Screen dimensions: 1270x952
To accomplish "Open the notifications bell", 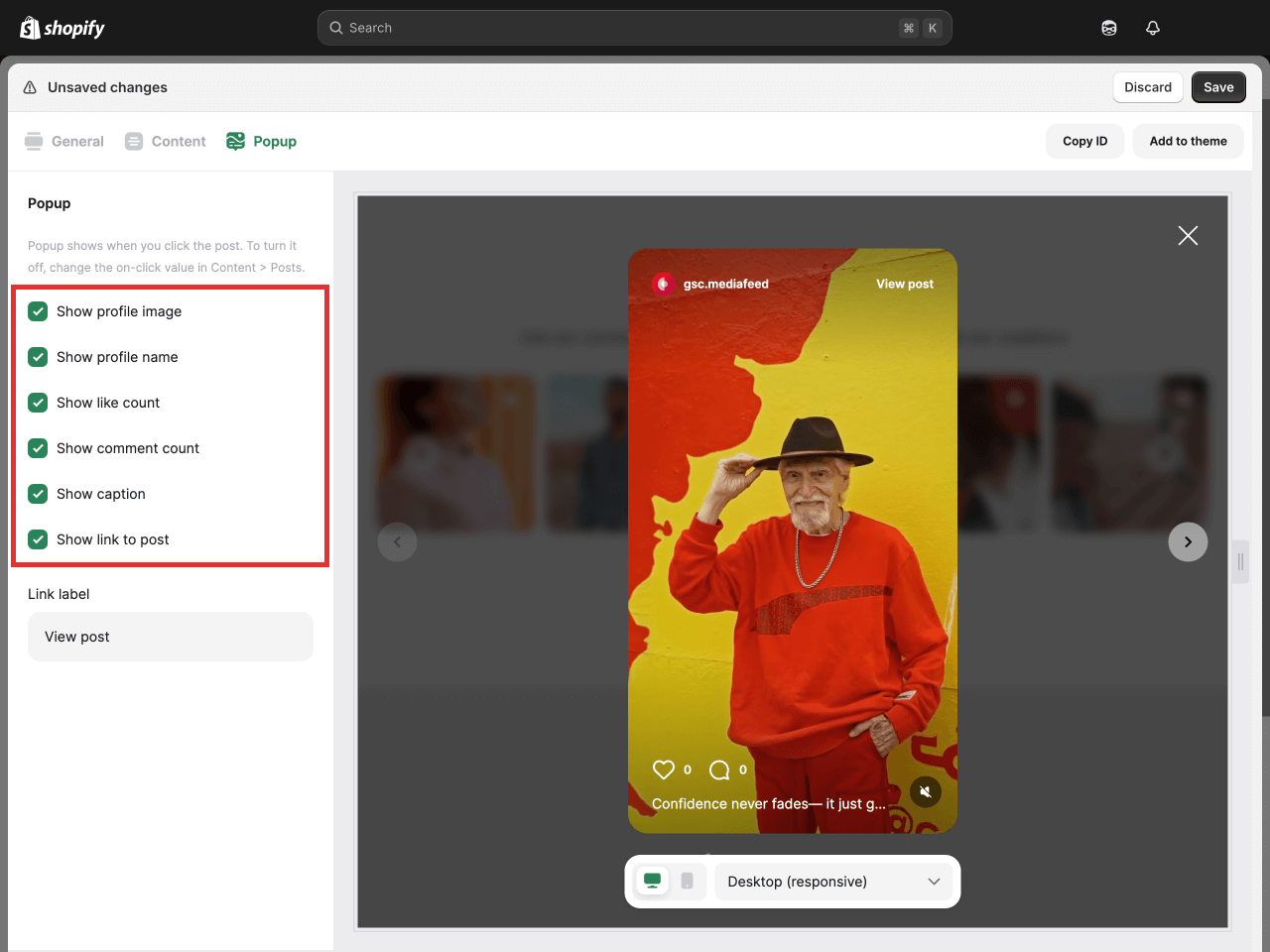I will pyautogui.click(x=1152, y=28).
